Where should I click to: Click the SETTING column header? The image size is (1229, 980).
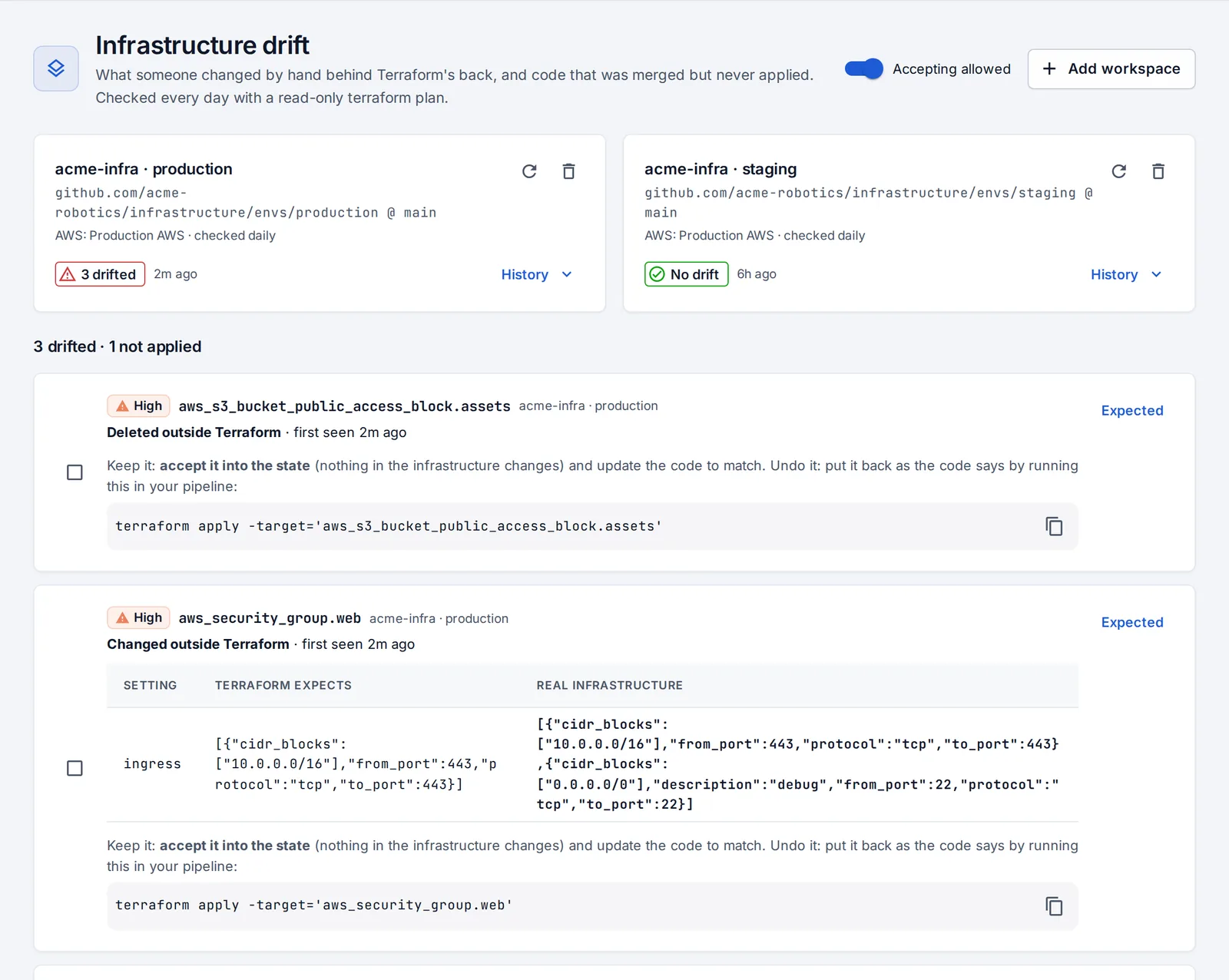point(151,685)
